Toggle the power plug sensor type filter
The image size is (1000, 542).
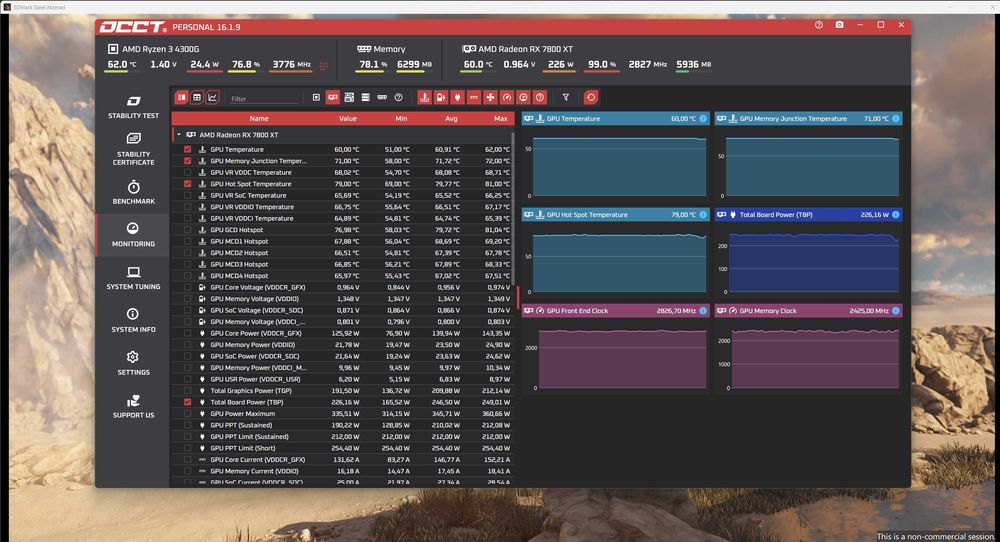click(457, 98)
